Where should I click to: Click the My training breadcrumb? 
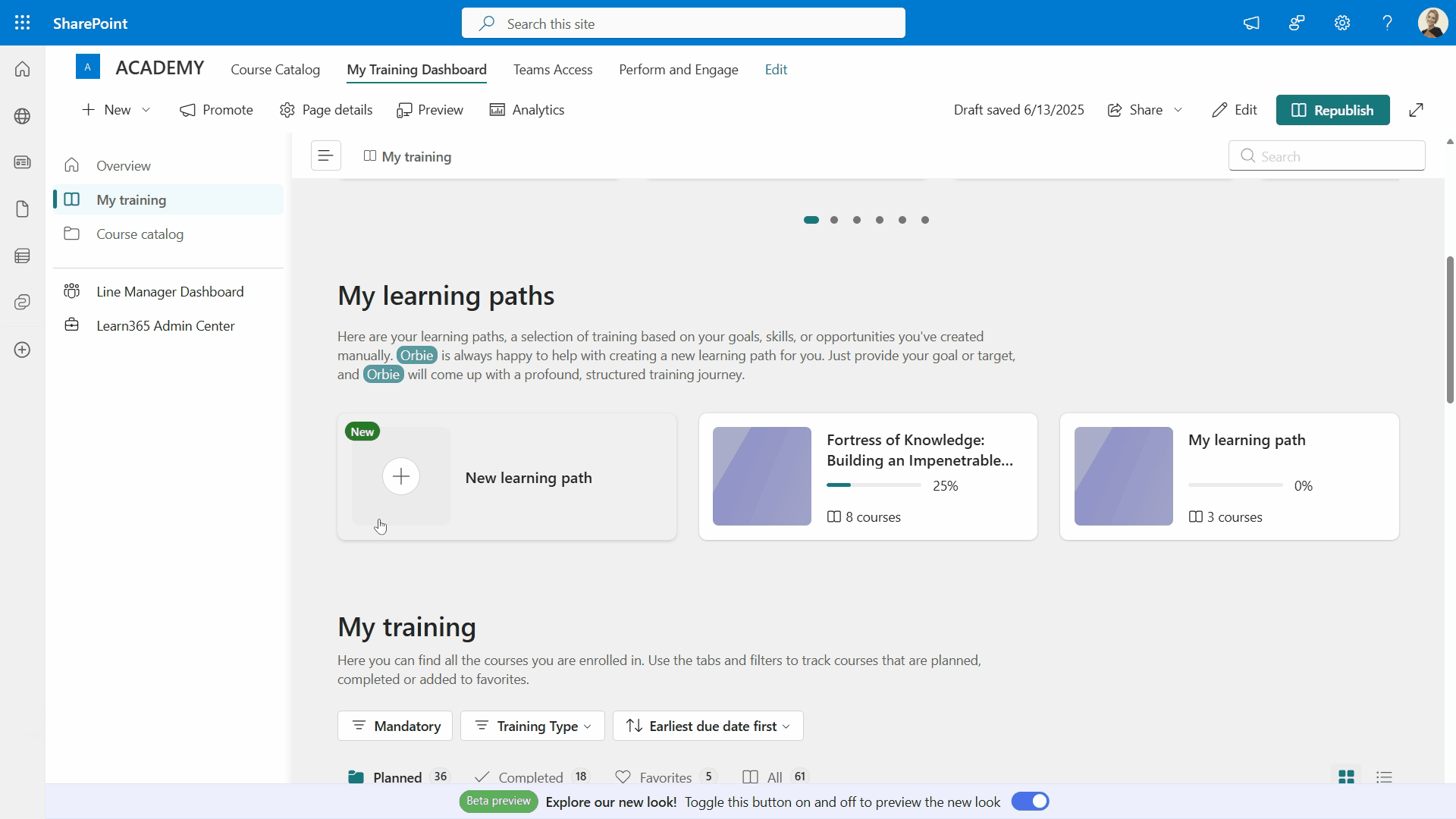click(408, 156)
